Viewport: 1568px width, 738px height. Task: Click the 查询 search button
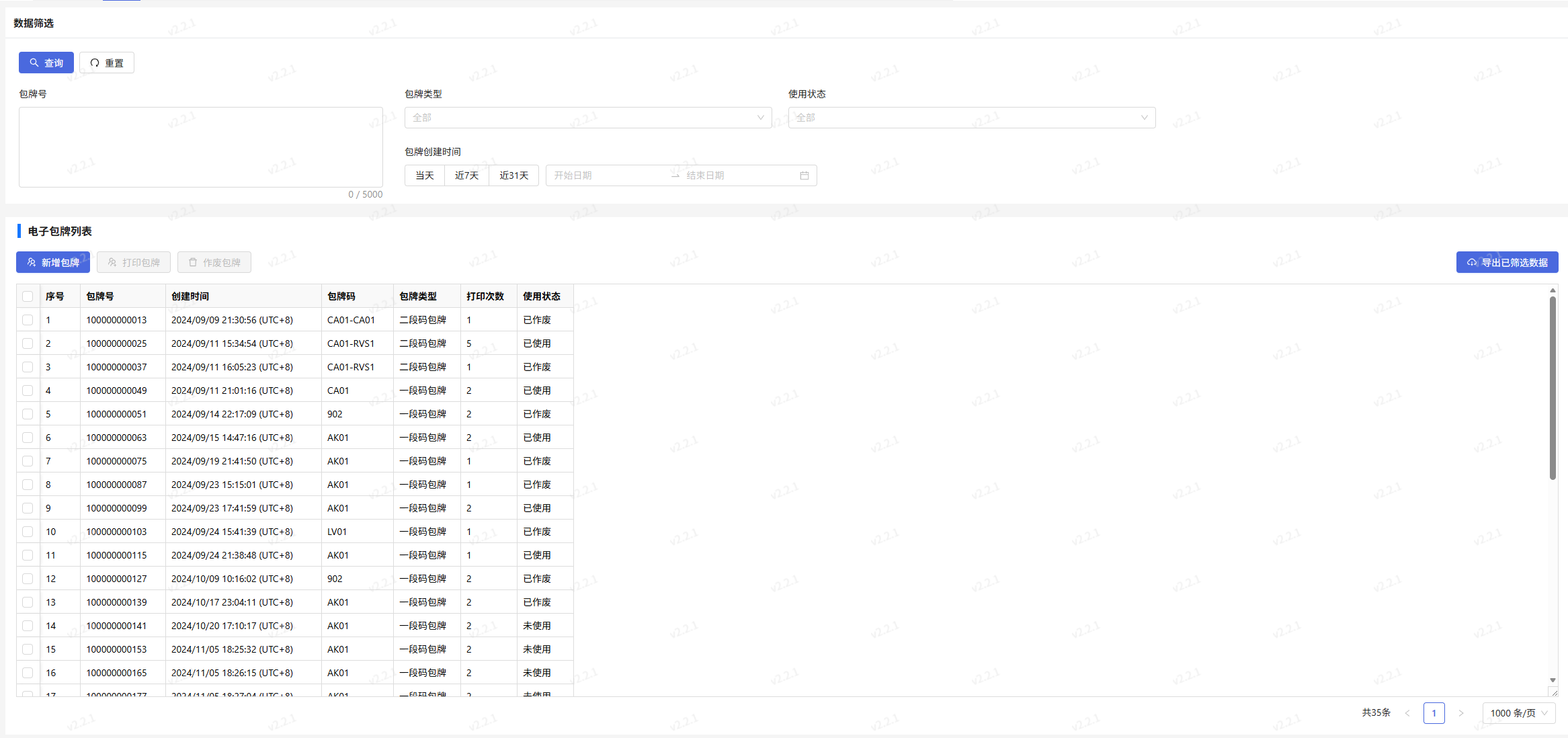point(46,63)
